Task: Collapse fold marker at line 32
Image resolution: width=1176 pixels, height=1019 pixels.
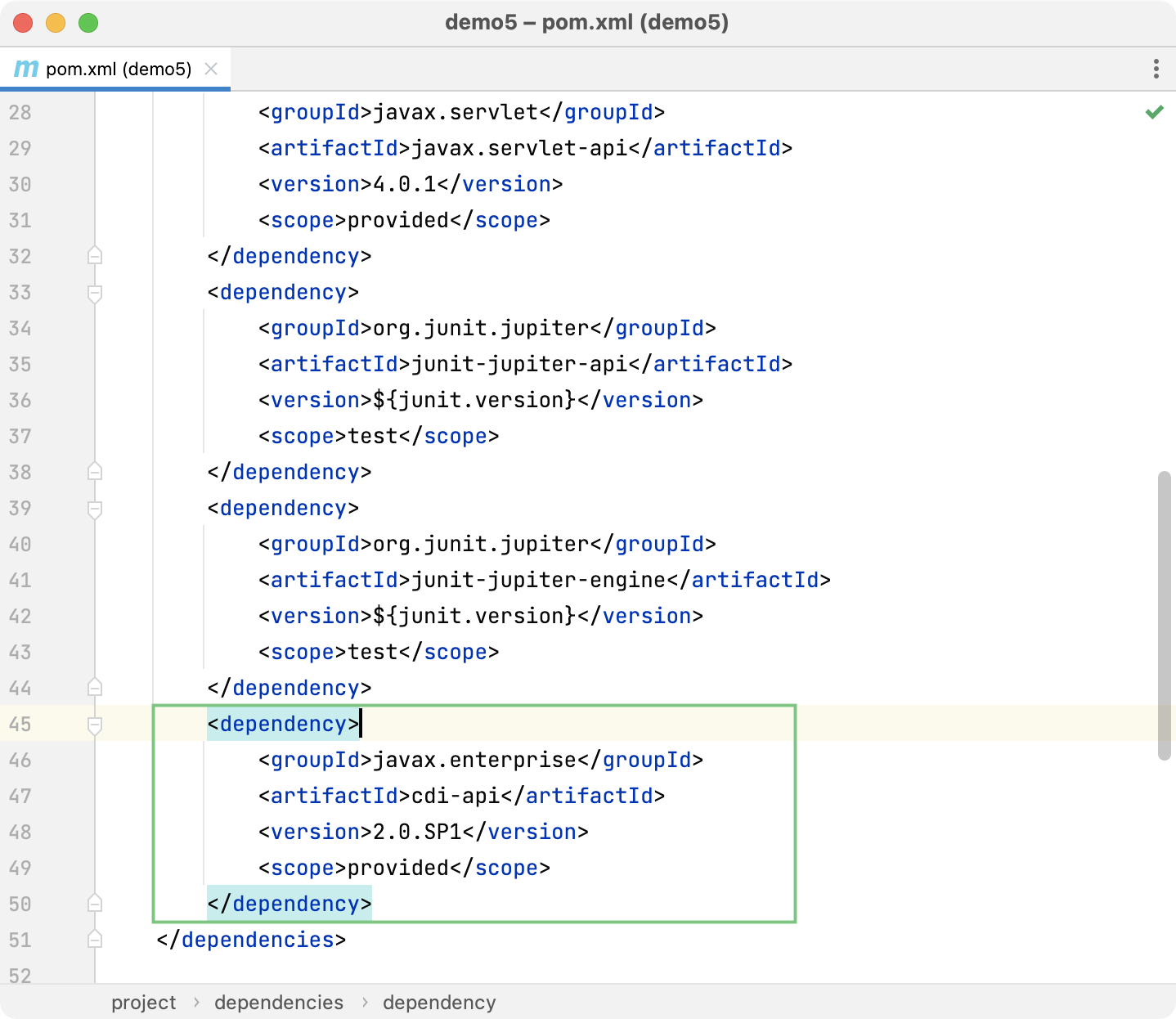Action: 95,256
